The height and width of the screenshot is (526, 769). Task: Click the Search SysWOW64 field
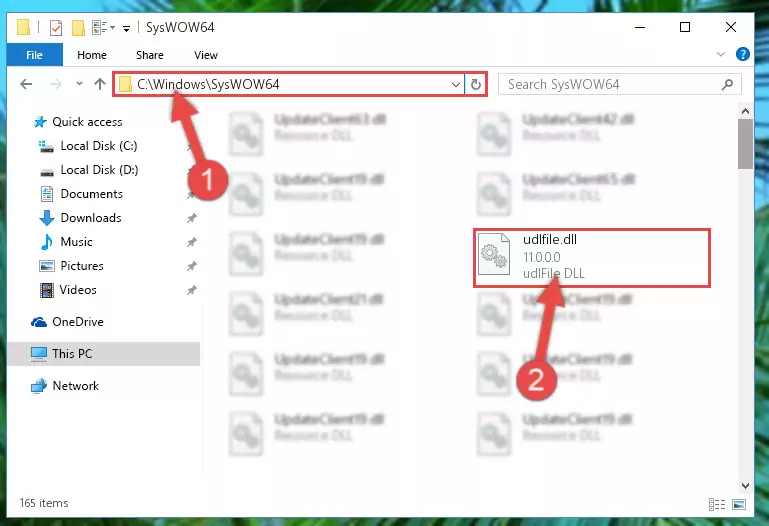click(619, 84)
